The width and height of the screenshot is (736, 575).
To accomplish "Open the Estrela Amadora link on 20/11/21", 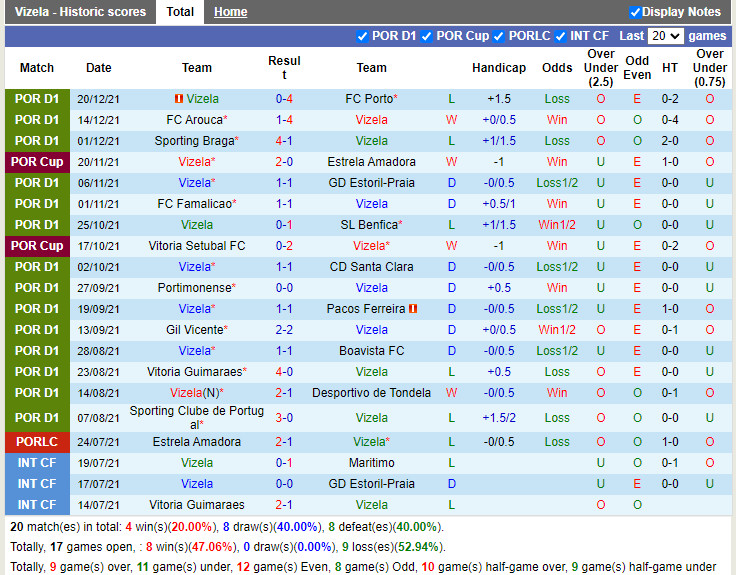I will click(x=371, y=162).
